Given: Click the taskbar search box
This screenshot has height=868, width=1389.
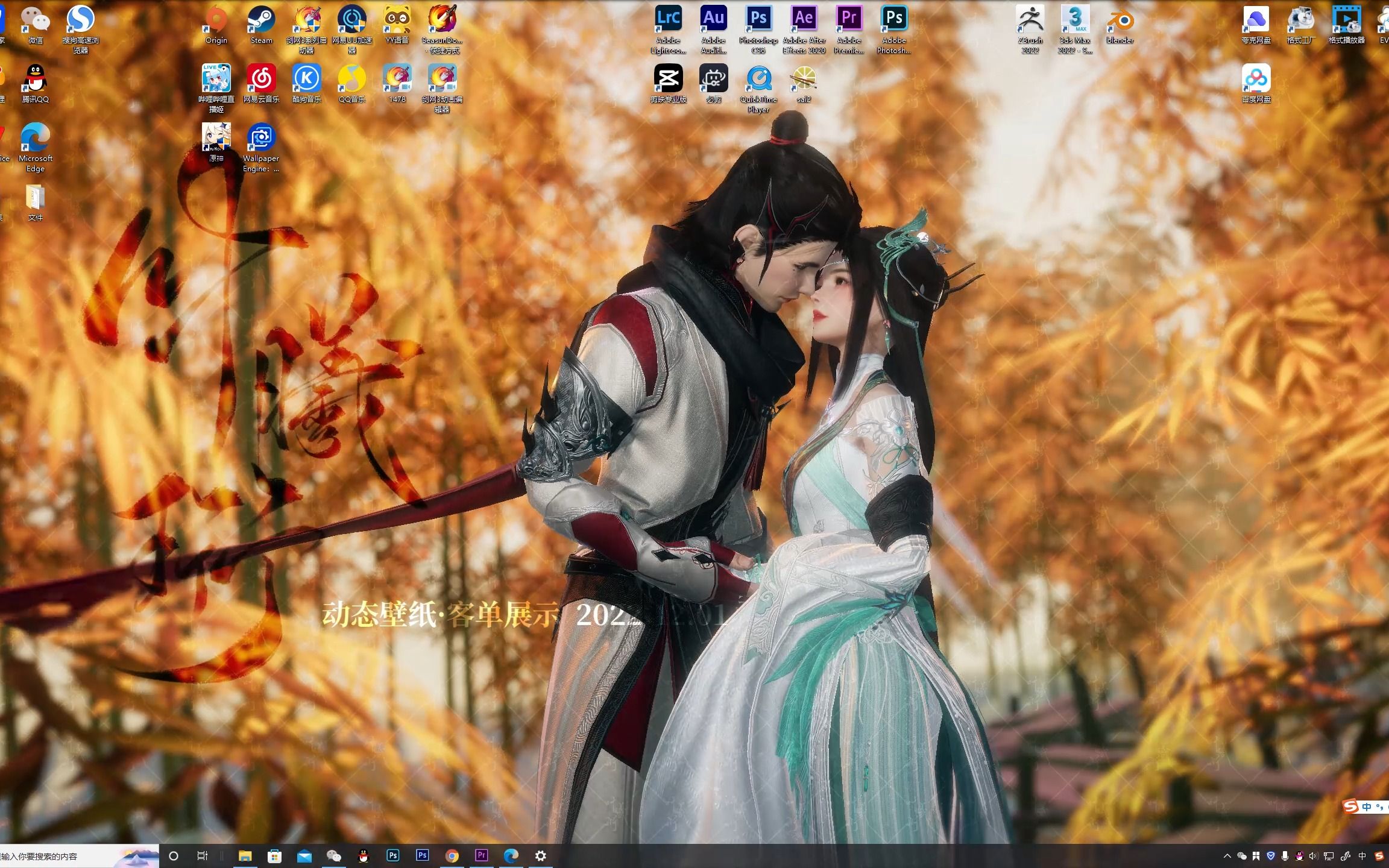Looking at the screenshot, I should click(x=79, y=856).
